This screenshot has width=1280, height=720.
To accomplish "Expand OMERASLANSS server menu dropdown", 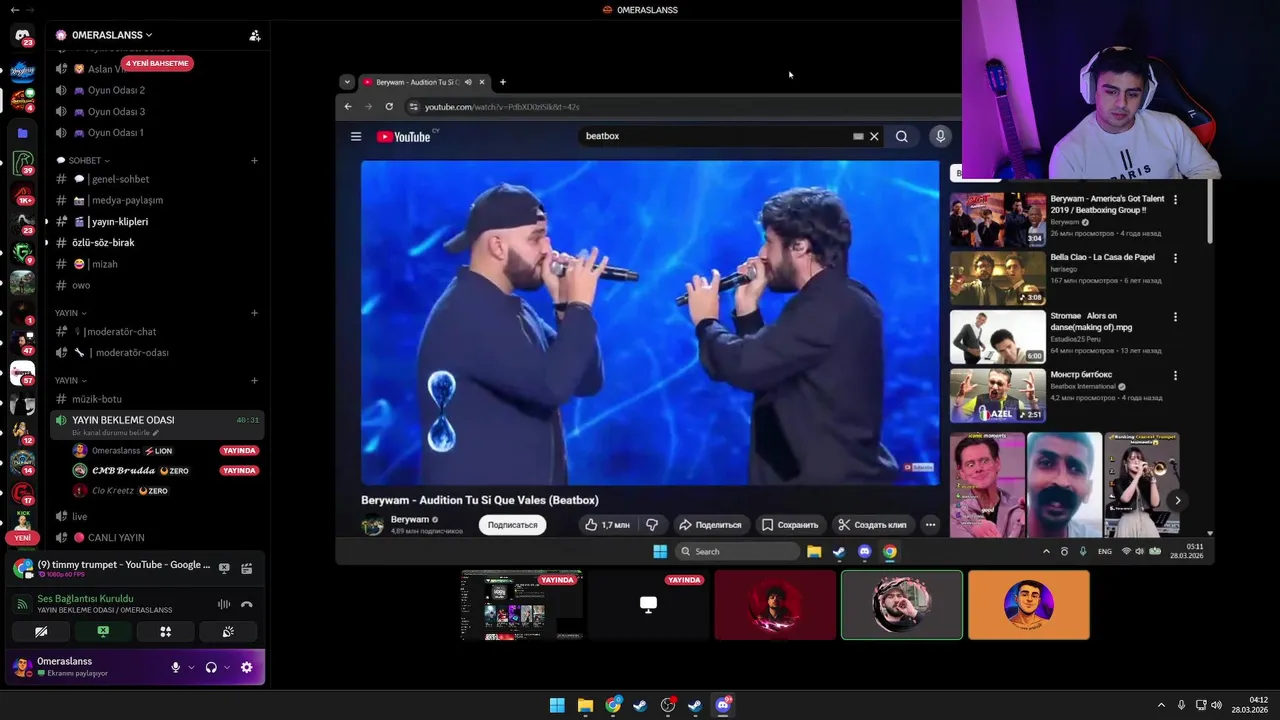I will [148, 35].
